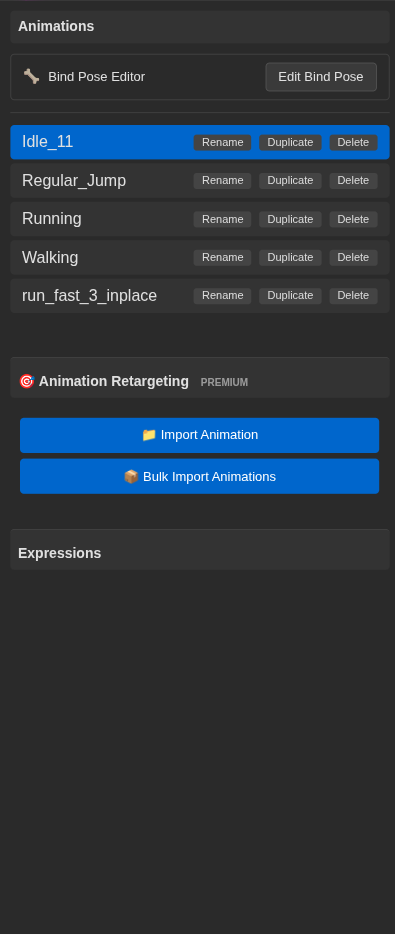Duplicate the Idle_11 animation

(x=290, y=143)
